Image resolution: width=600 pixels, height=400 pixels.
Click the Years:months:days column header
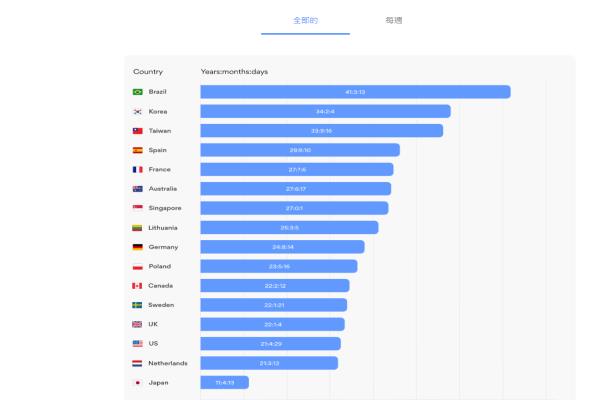(x=234, y=72)
